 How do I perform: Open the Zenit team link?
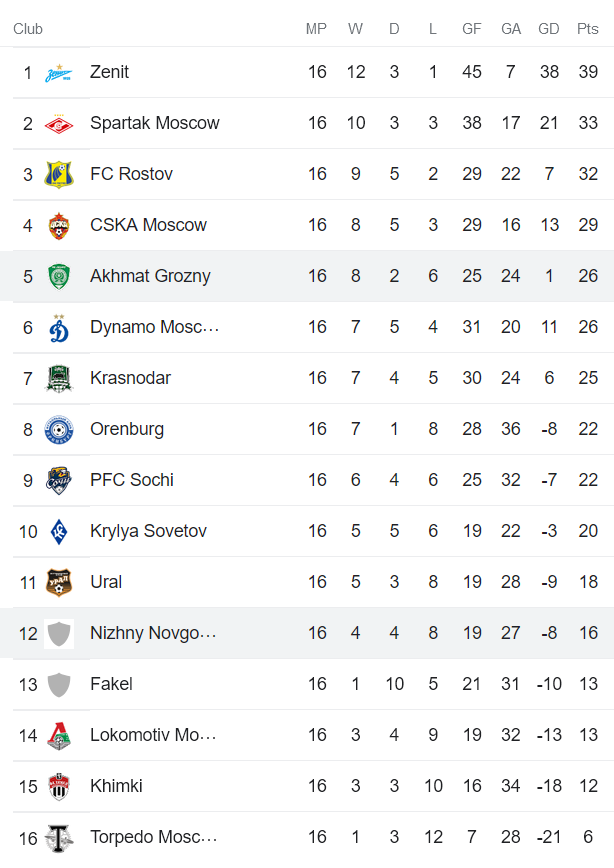click(x=110, y=72)
